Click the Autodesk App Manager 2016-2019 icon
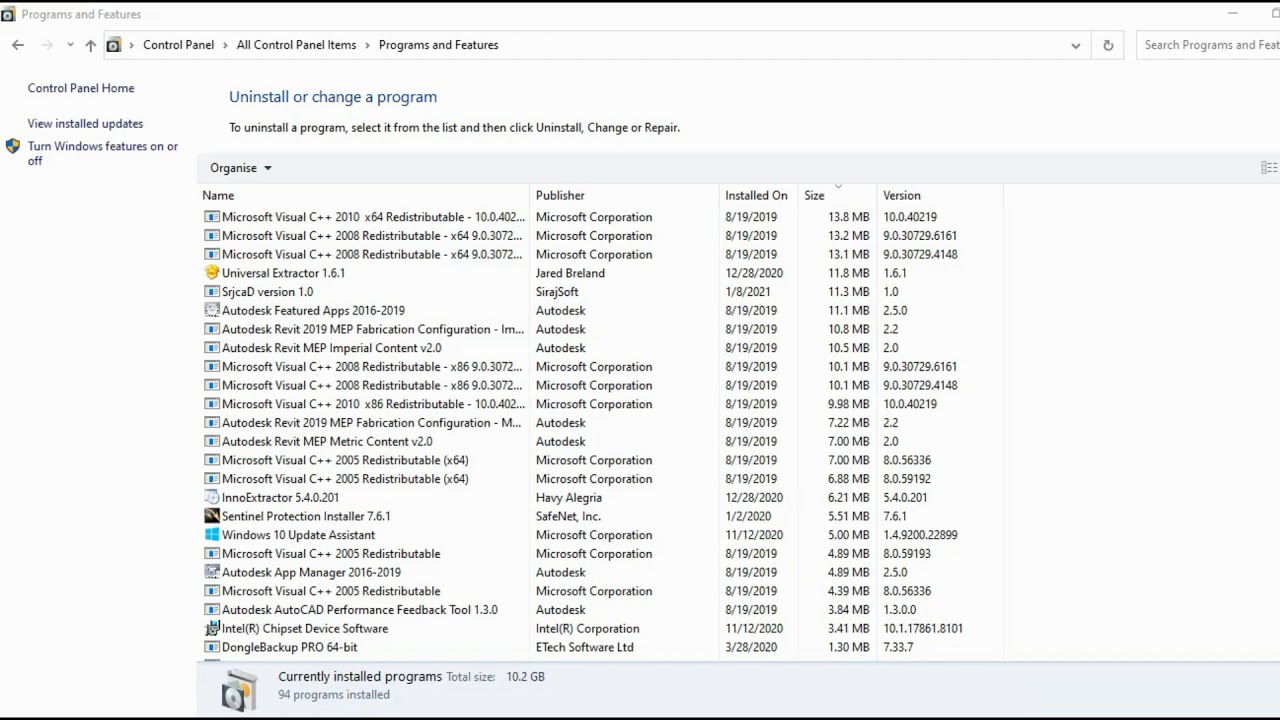Viewport: 1280px width, 720px height. pos(211,573)
